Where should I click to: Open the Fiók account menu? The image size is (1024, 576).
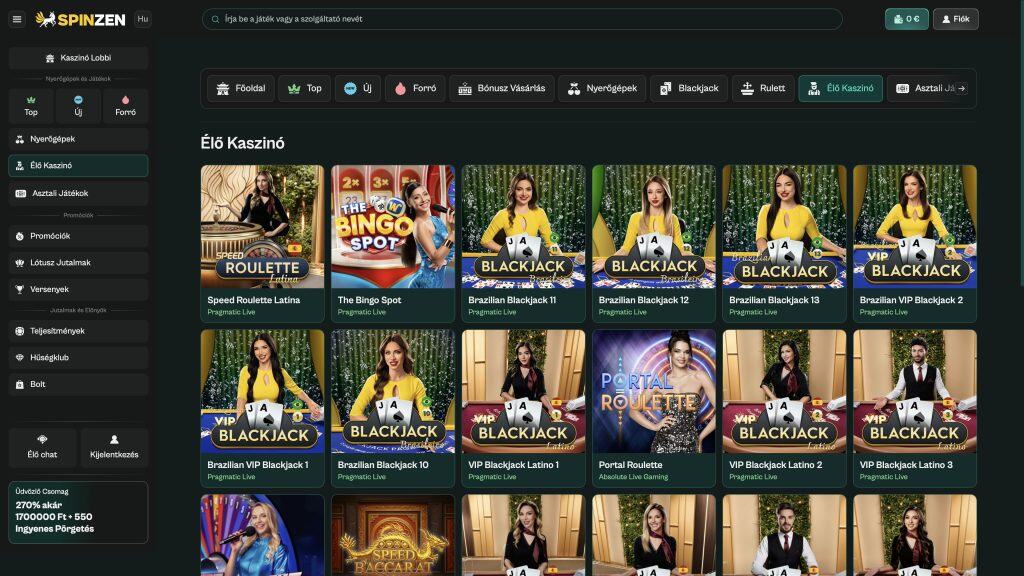955,19
